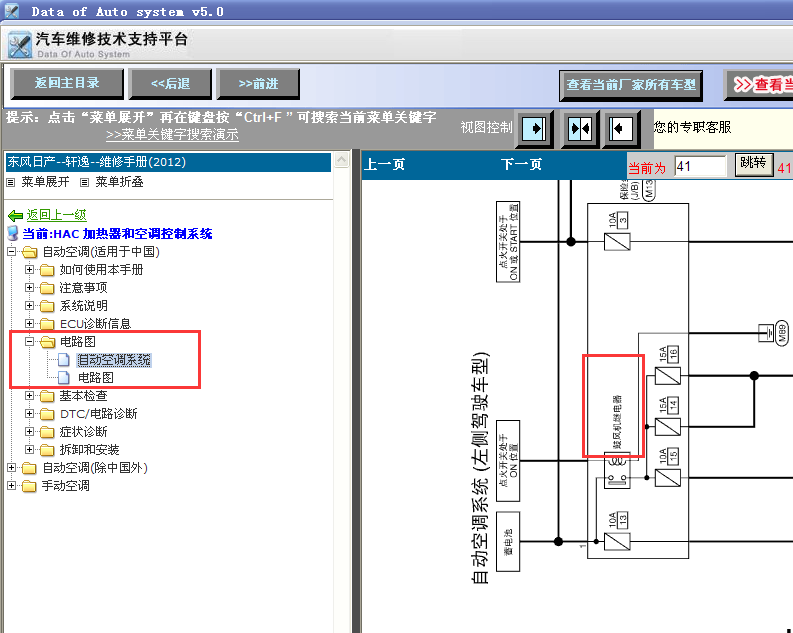Click the tree panel scrollbar up arrow
This screenshot has width=793, height=633.
coord(342,160)
